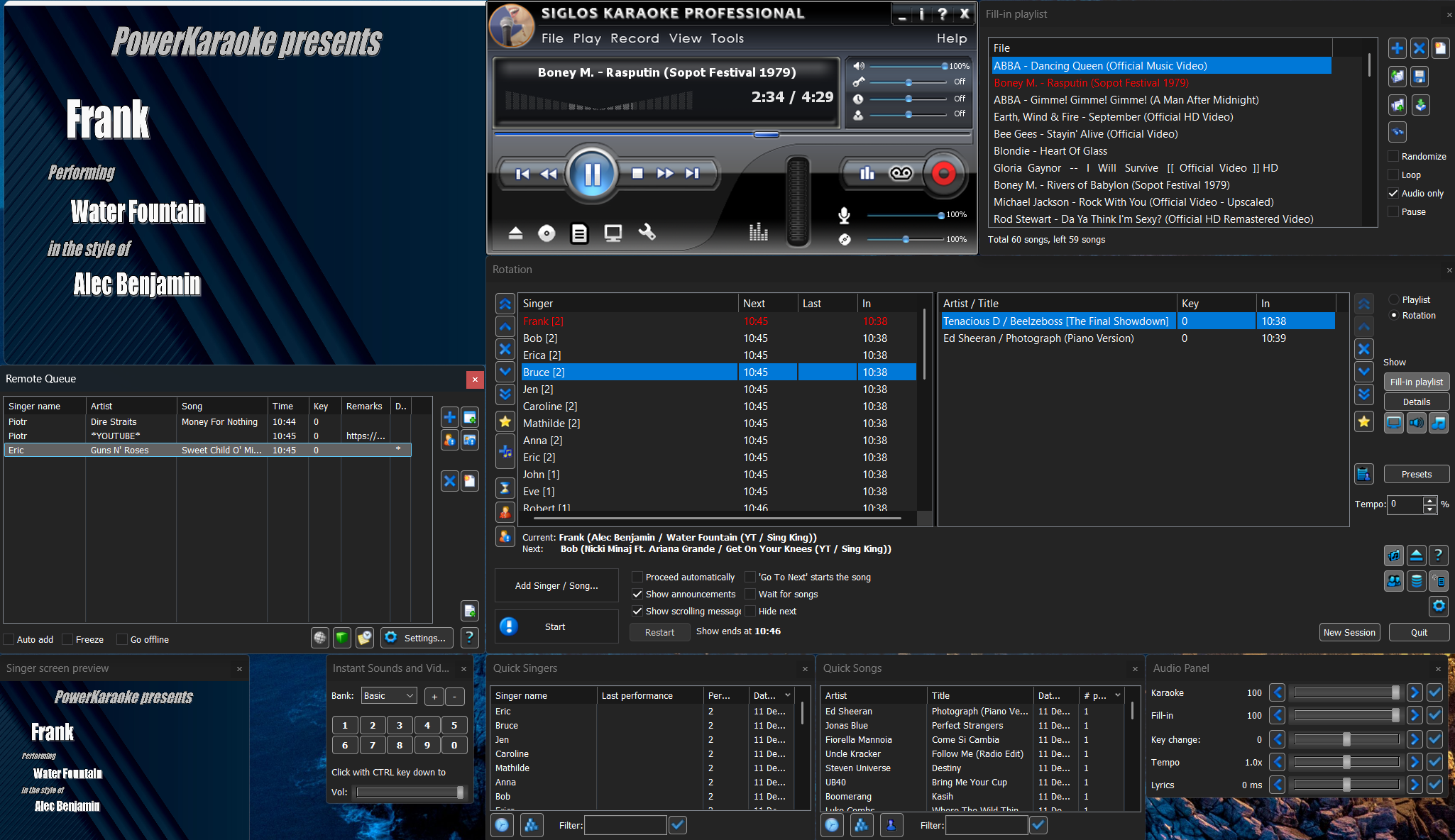The width and height of the screenshot is (1455, 840).
Task: Pause playback with the large pause button
Action: 592,174
